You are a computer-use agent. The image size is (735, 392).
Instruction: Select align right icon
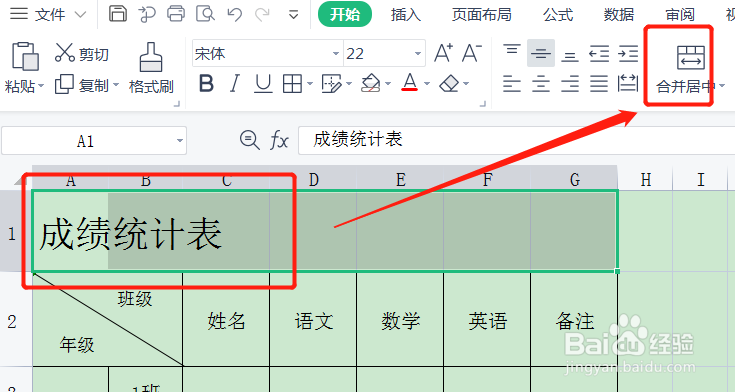coord(570,84)
